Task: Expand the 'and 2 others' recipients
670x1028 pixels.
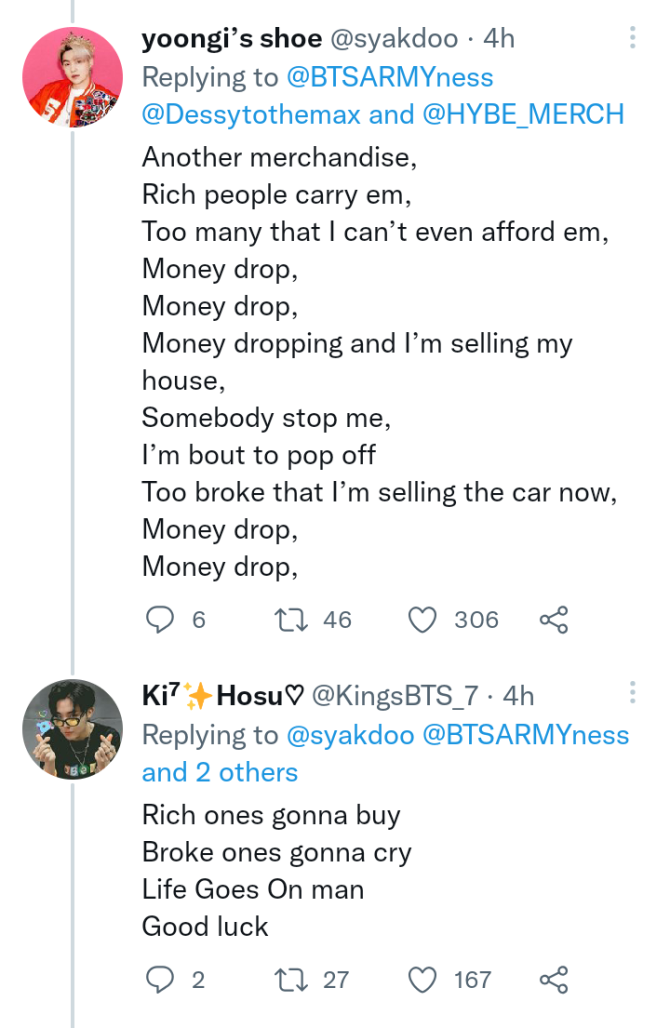Action: [220, 772]
